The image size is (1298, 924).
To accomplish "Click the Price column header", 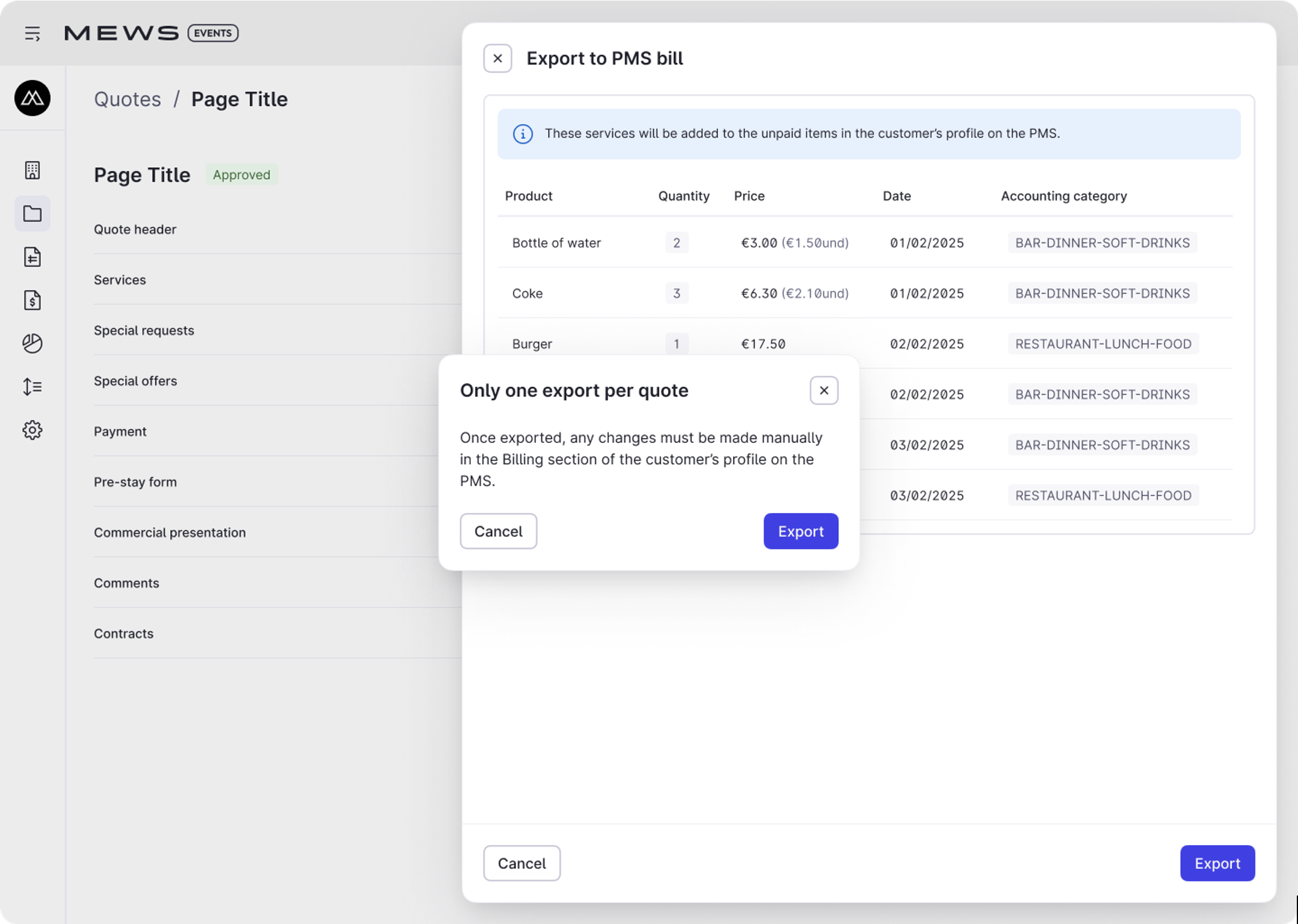I will click(x=749, y=196).
